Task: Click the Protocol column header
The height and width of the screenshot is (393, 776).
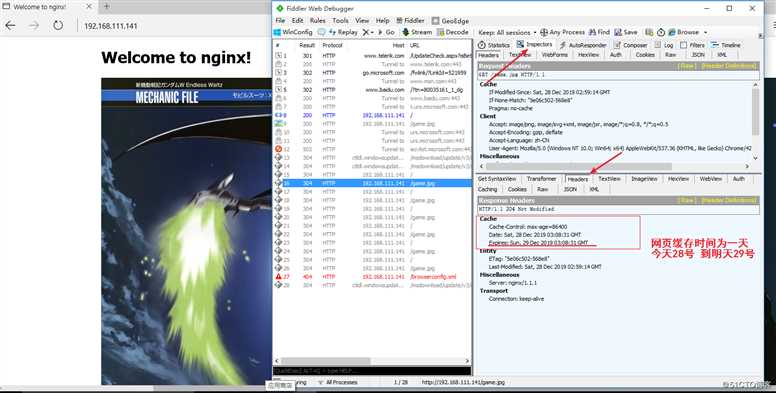Action: click(x=332, y=46)
